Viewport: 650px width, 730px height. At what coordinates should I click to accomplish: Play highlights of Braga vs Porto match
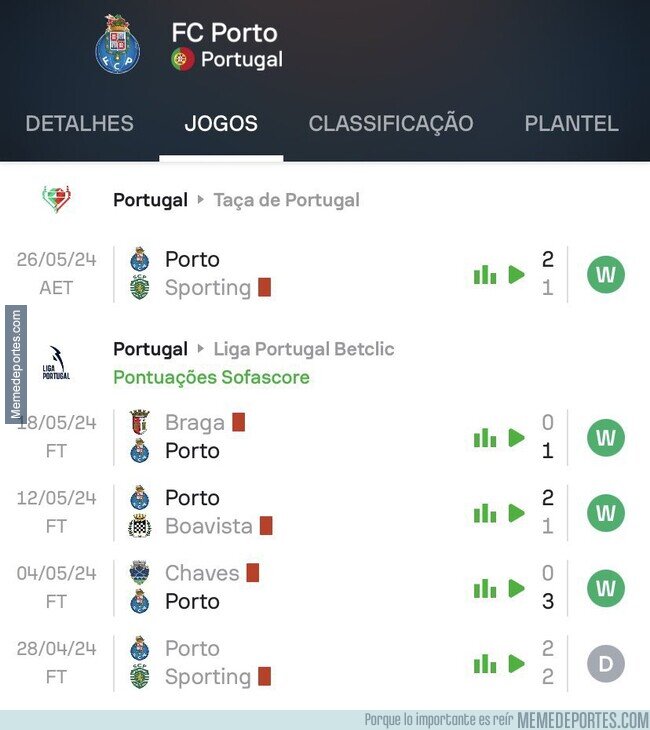click(x=516, y=438)
